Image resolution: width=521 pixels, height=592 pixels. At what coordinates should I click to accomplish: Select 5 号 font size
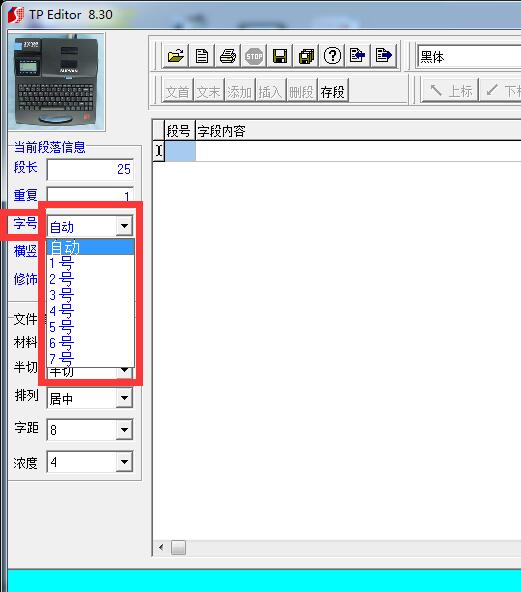[x=90, y=327]
